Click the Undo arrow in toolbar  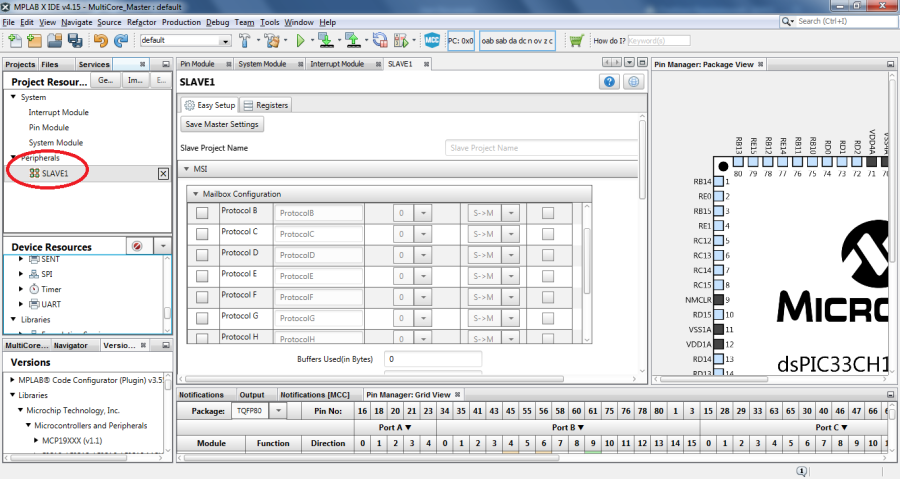pos(100,41)
